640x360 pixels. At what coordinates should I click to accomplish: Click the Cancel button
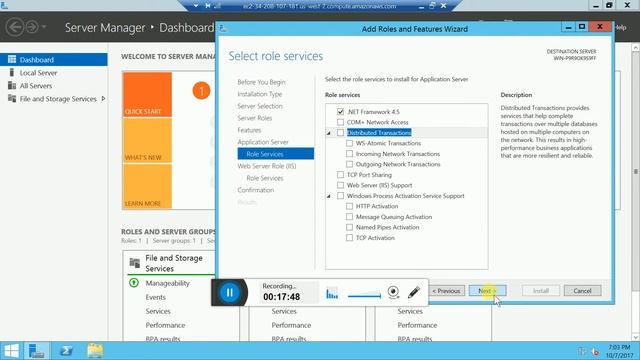click(582, 291)
